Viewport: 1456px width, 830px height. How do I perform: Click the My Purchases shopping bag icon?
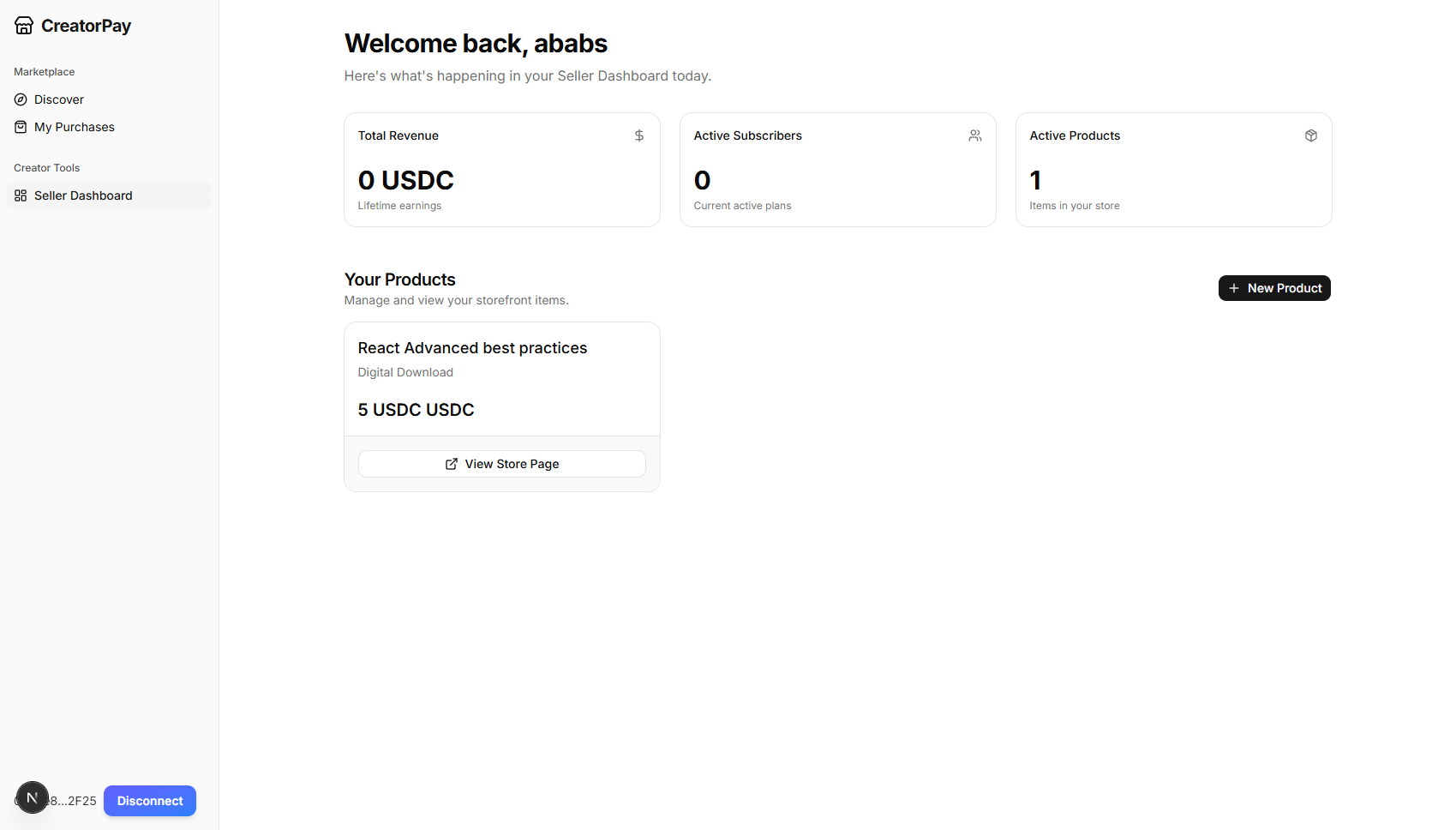tap(21, 127)
